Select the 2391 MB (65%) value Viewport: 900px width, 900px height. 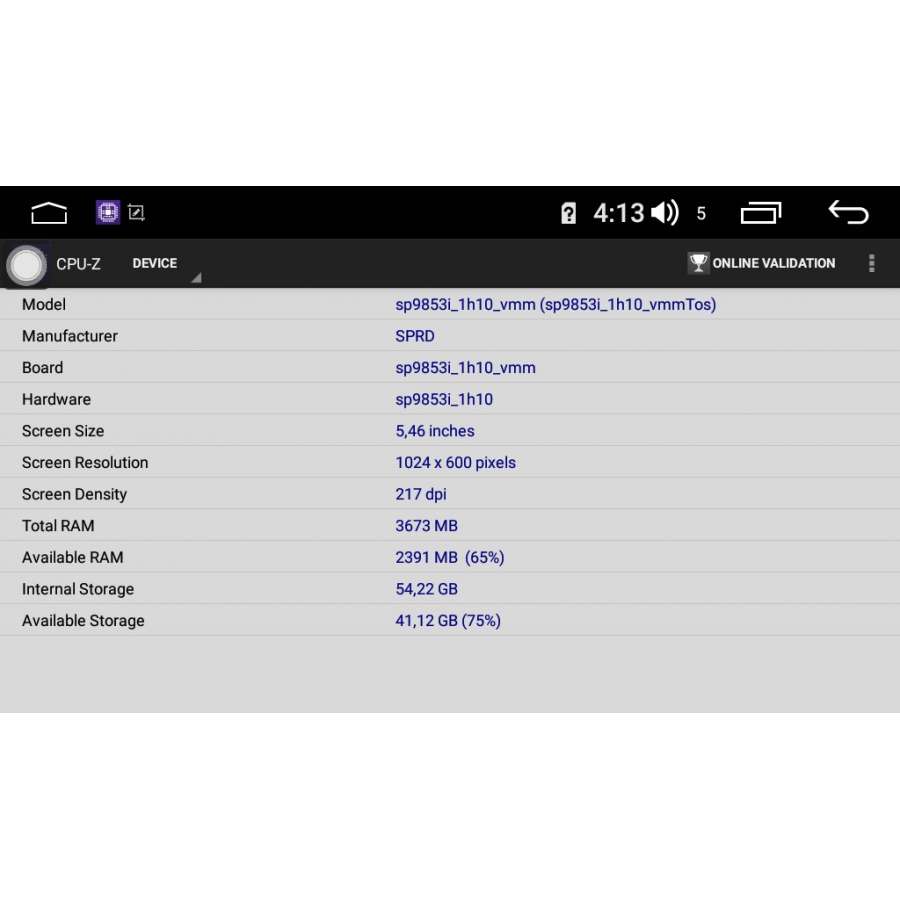coord(449,557)
